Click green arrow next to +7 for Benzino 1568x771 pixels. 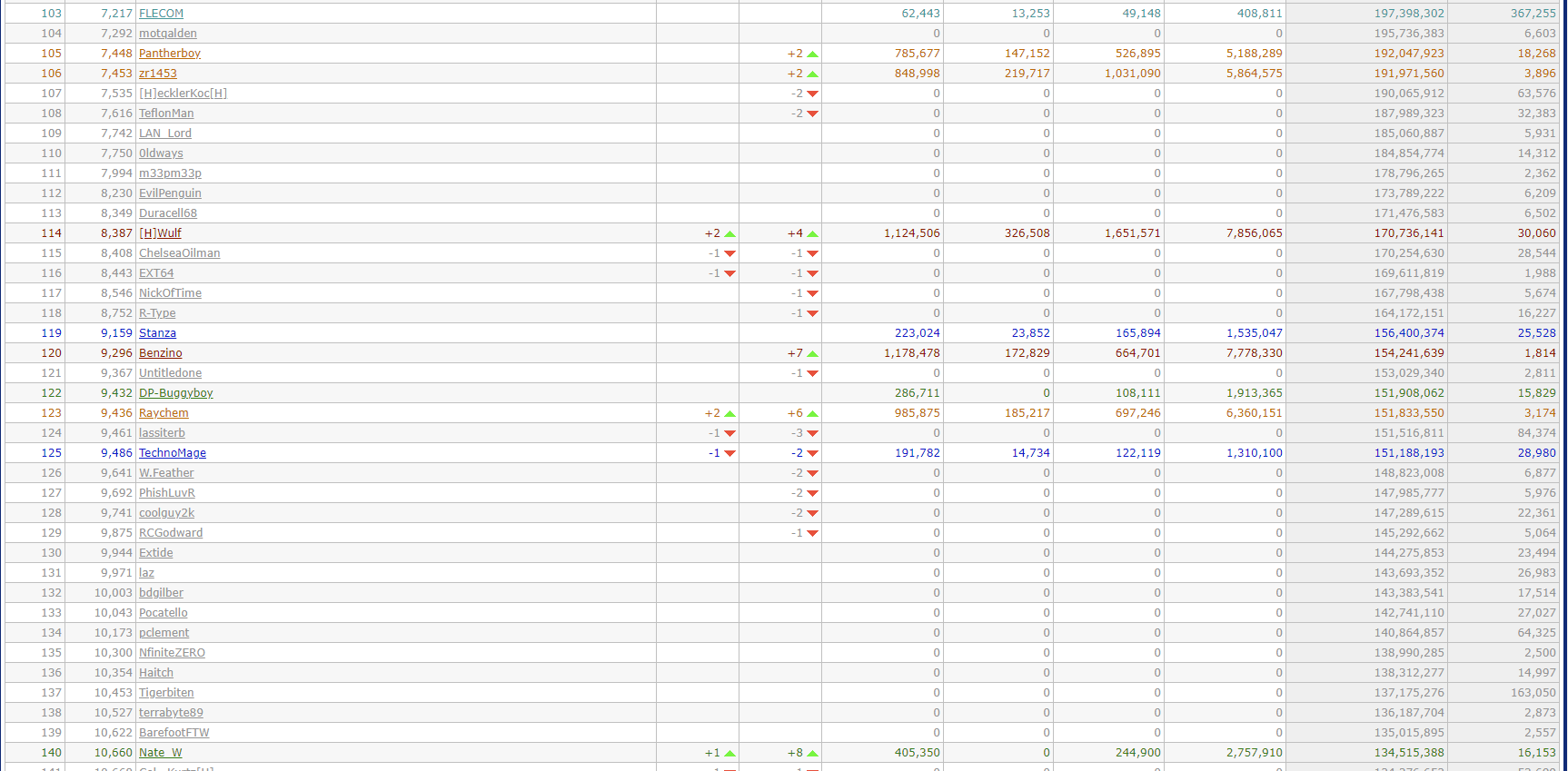click(x=812, y=354)
